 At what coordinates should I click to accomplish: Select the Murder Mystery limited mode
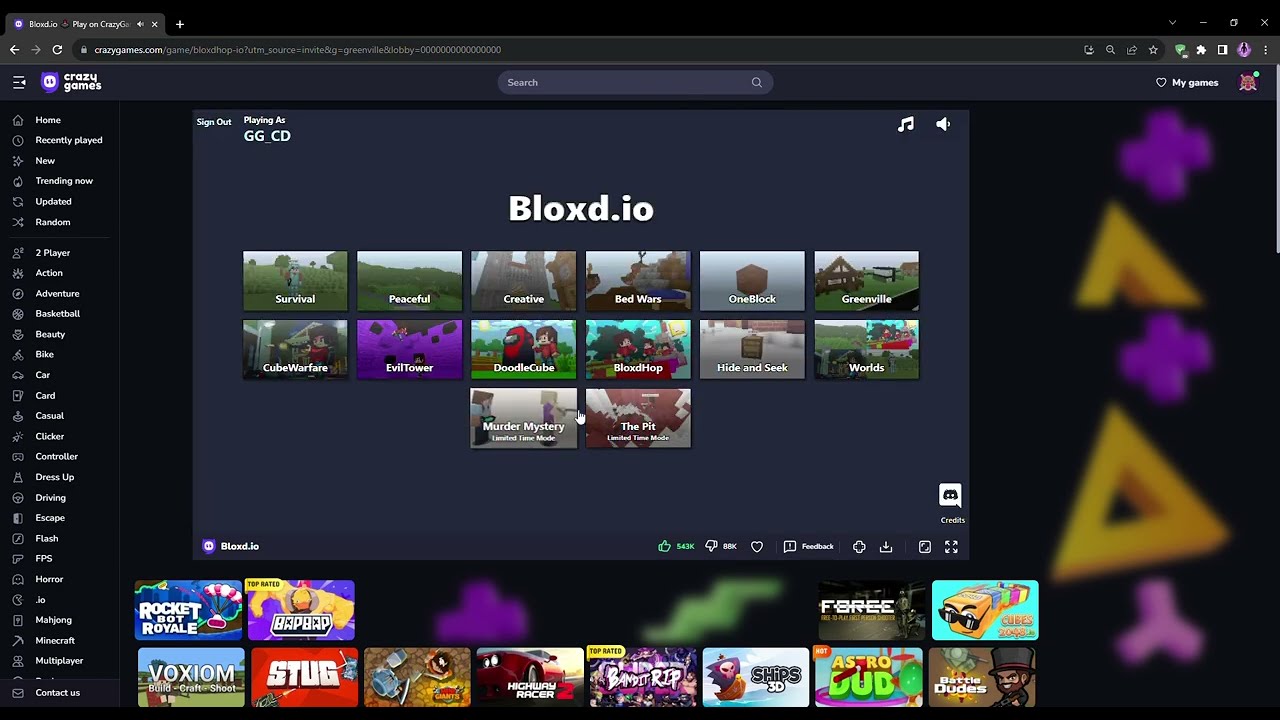pos(524,418)
